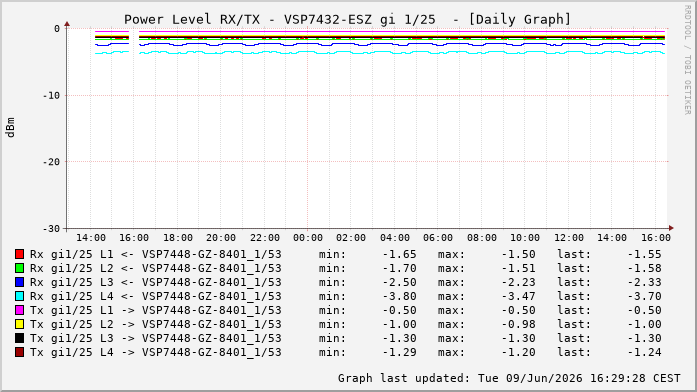Click the Rx L4 last value -3.70
The width and height of the screenshot is (697, 392).
click(x=645, y=296)
